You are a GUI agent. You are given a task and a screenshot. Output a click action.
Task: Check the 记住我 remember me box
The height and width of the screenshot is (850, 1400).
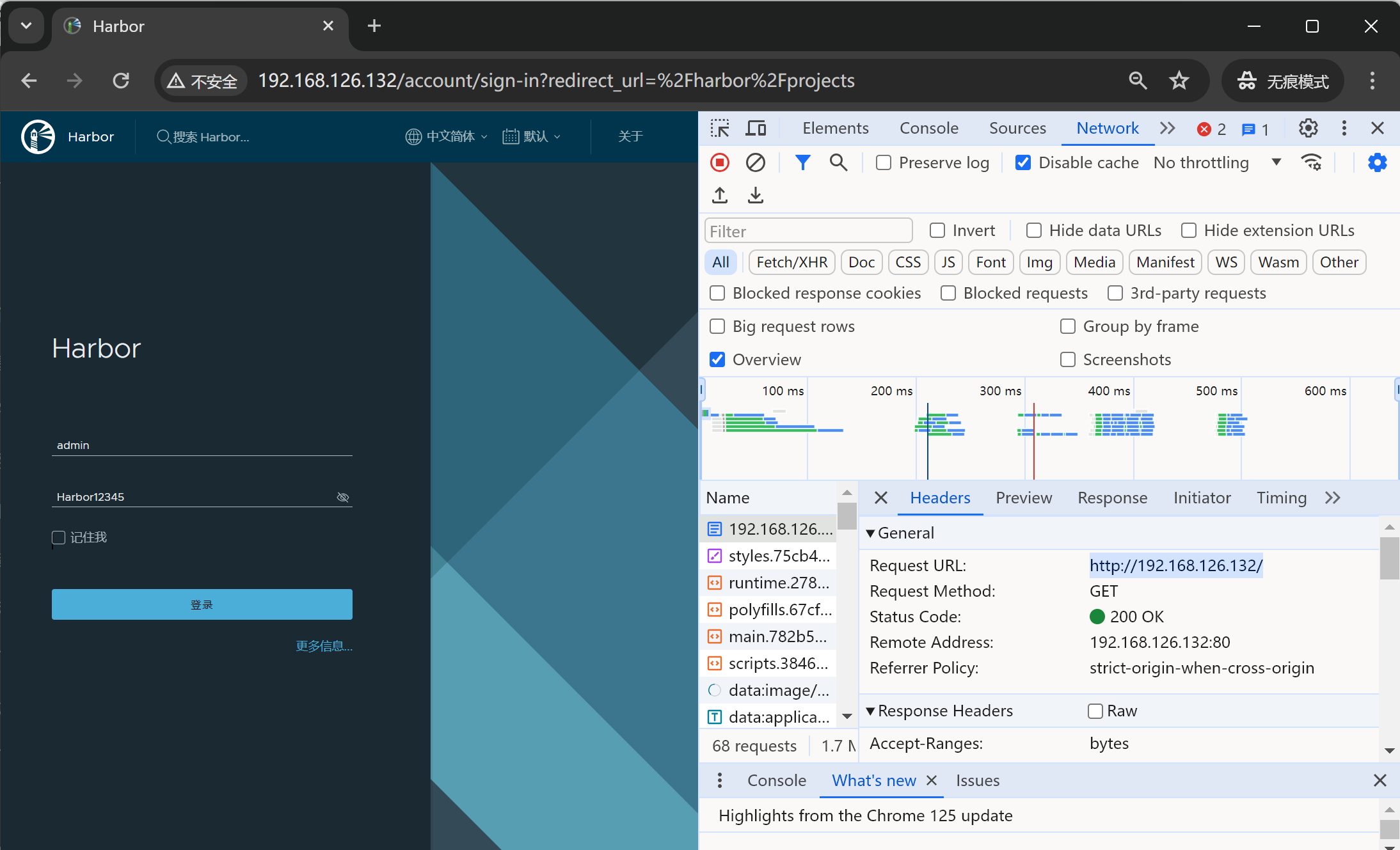click(x=59, y=537)
